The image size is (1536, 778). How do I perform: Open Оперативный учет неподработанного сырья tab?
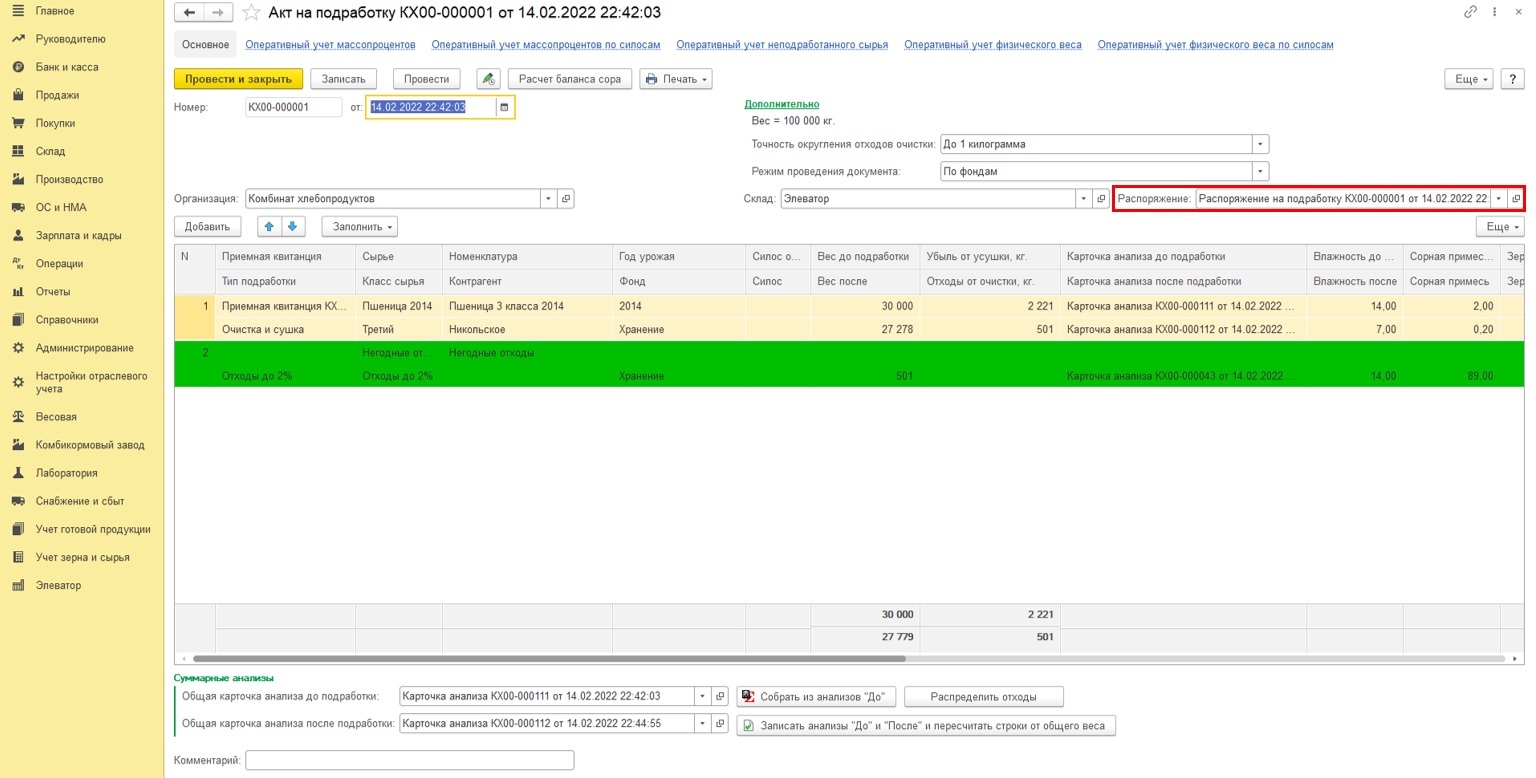click(x=782, y=45)
